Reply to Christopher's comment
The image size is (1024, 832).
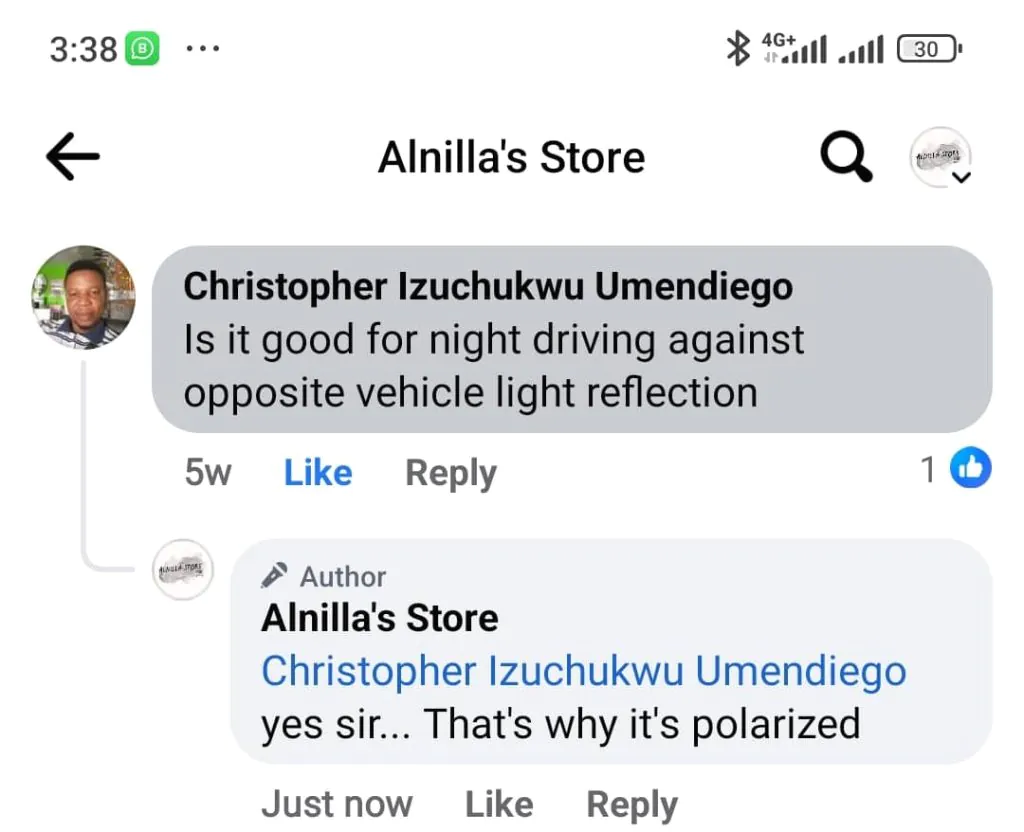[x=451, y=473]
